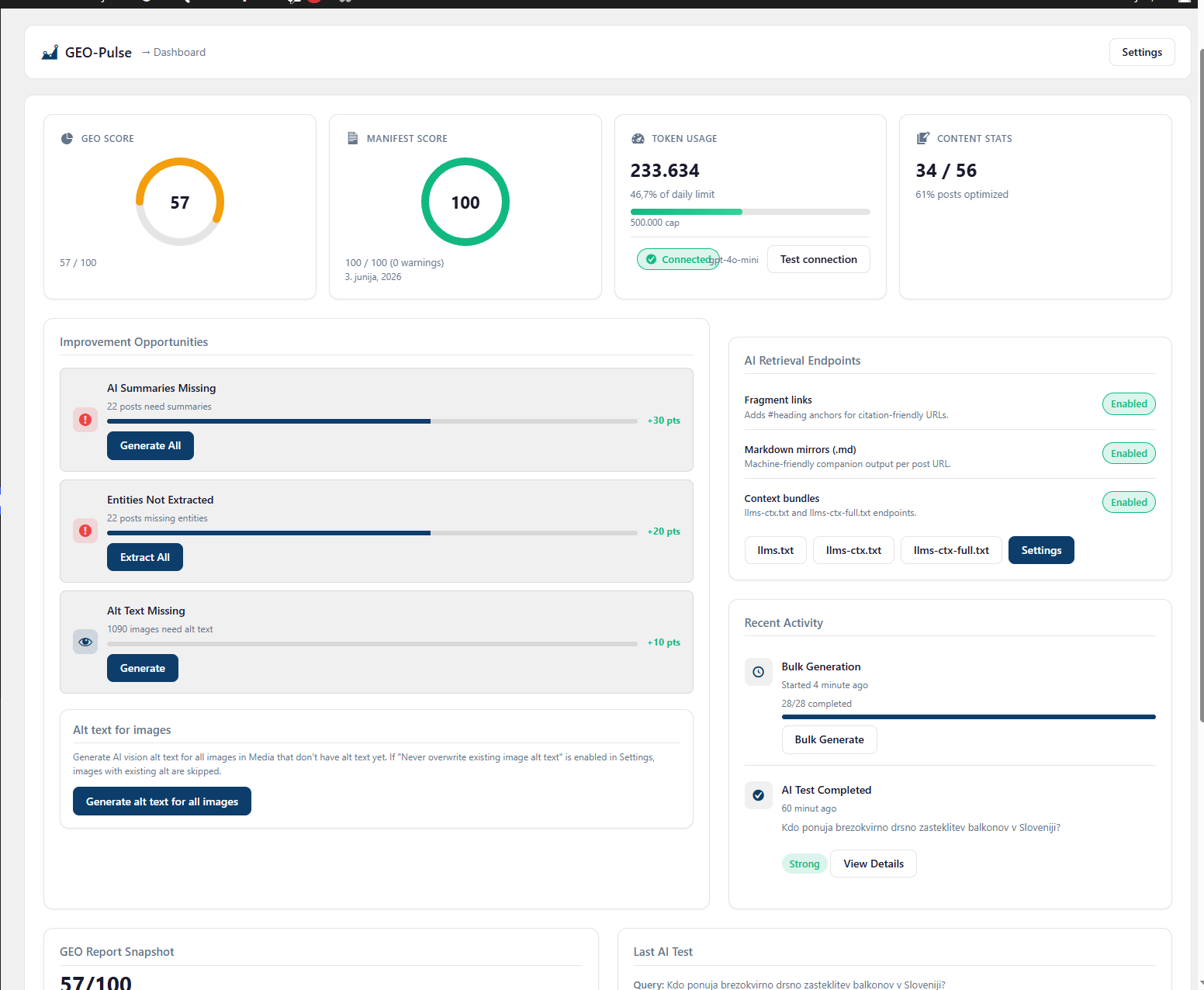Click the Test connection button
This screenshot has height=990, width=1204.
(818, 259)
